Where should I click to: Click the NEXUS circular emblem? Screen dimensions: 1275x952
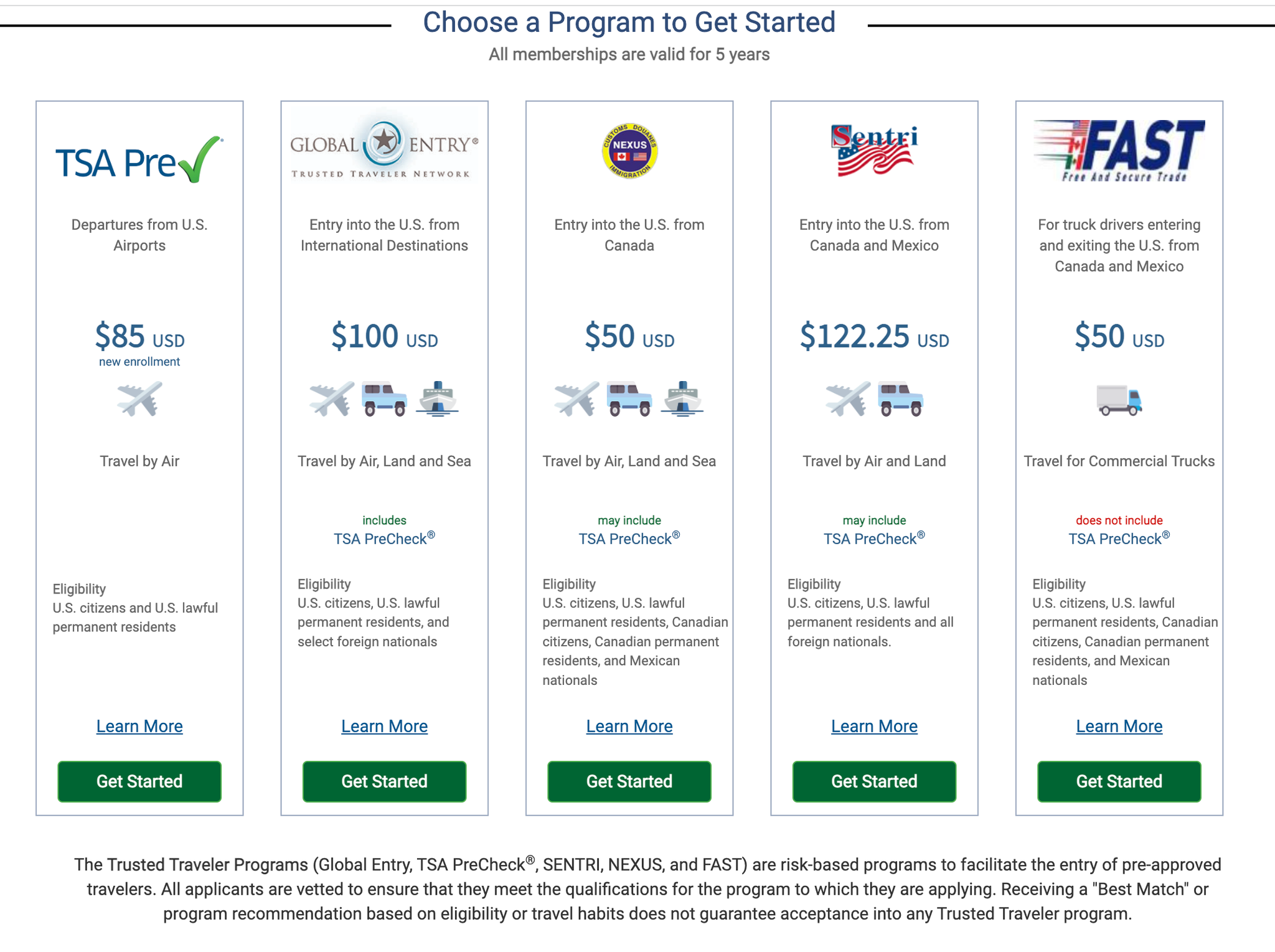click(629, 151)
